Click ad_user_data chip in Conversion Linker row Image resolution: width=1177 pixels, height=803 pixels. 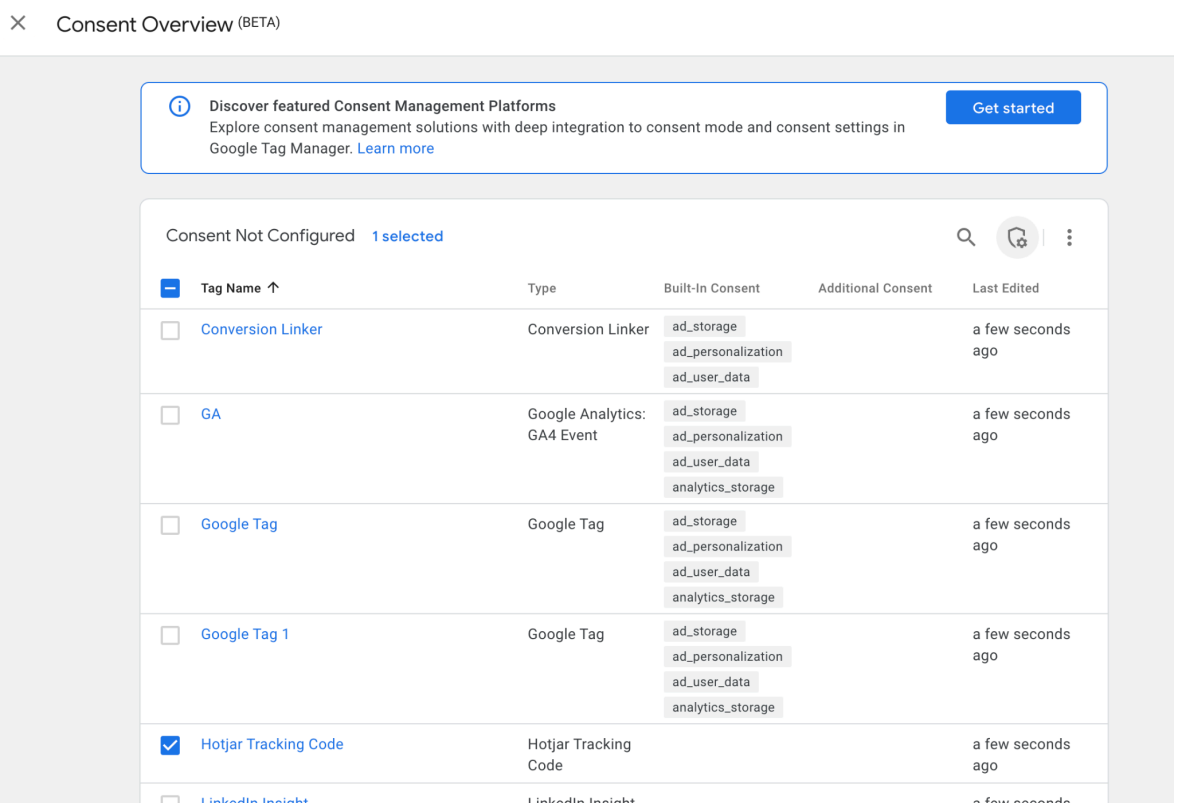(711, 377)
